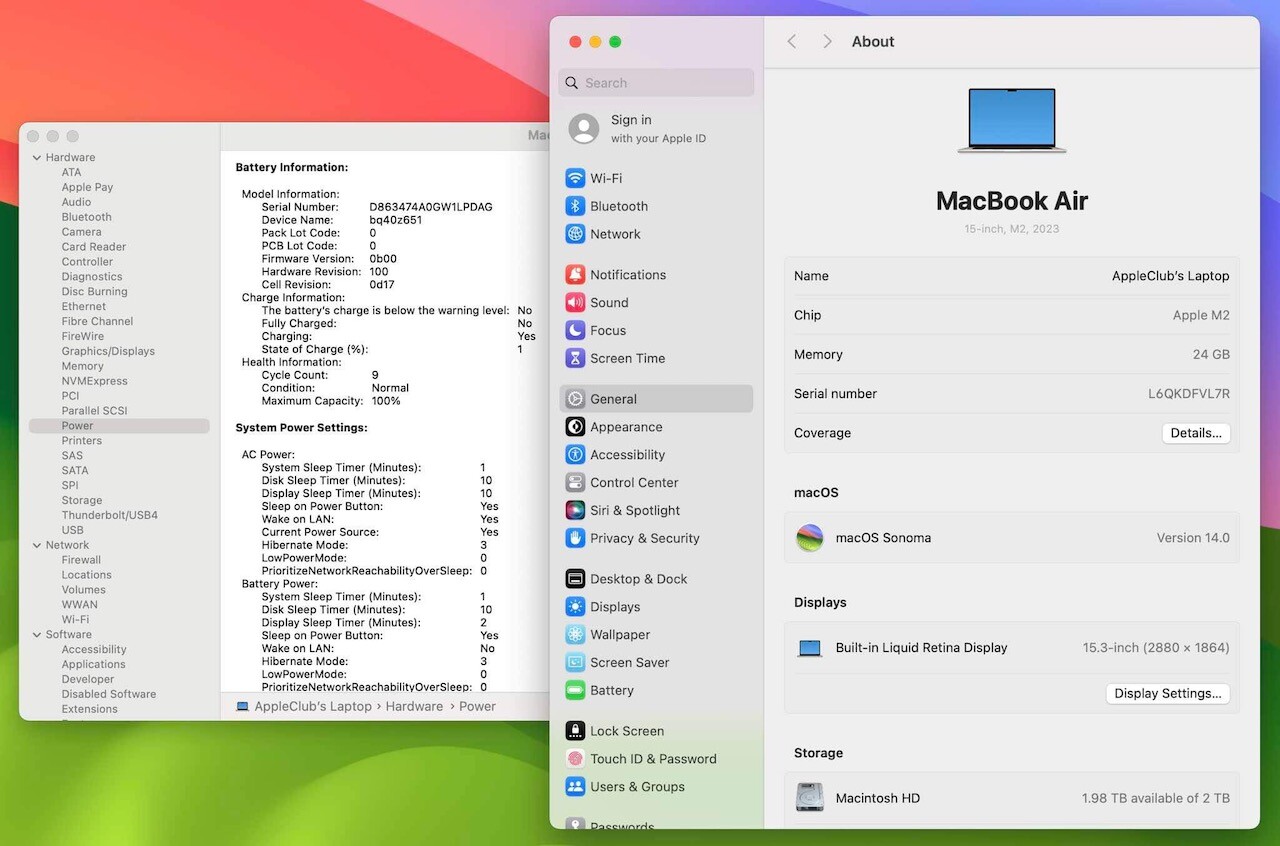This screenshot has height=846, width=1280.
Task: Click the Apple ID avatar icon
Action: pos(584,129)
